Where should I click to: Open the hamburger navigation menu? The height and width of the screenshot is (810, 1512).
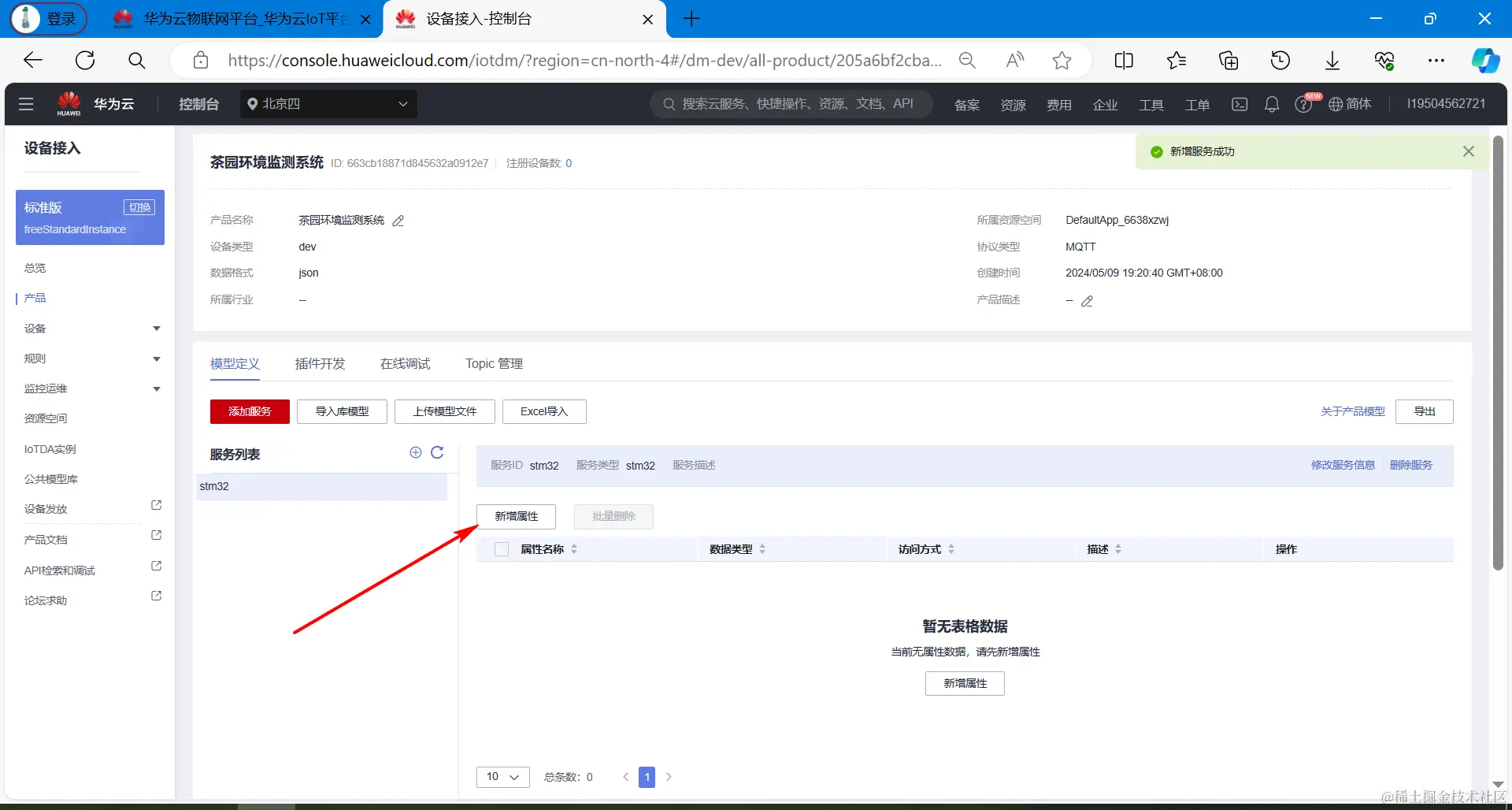(x=26, y=104)
